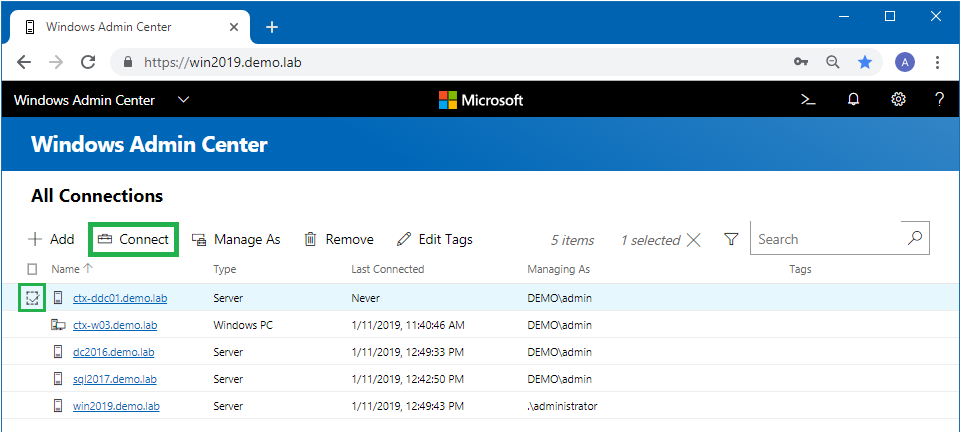Open the settings gear in header

click(898, 99)
